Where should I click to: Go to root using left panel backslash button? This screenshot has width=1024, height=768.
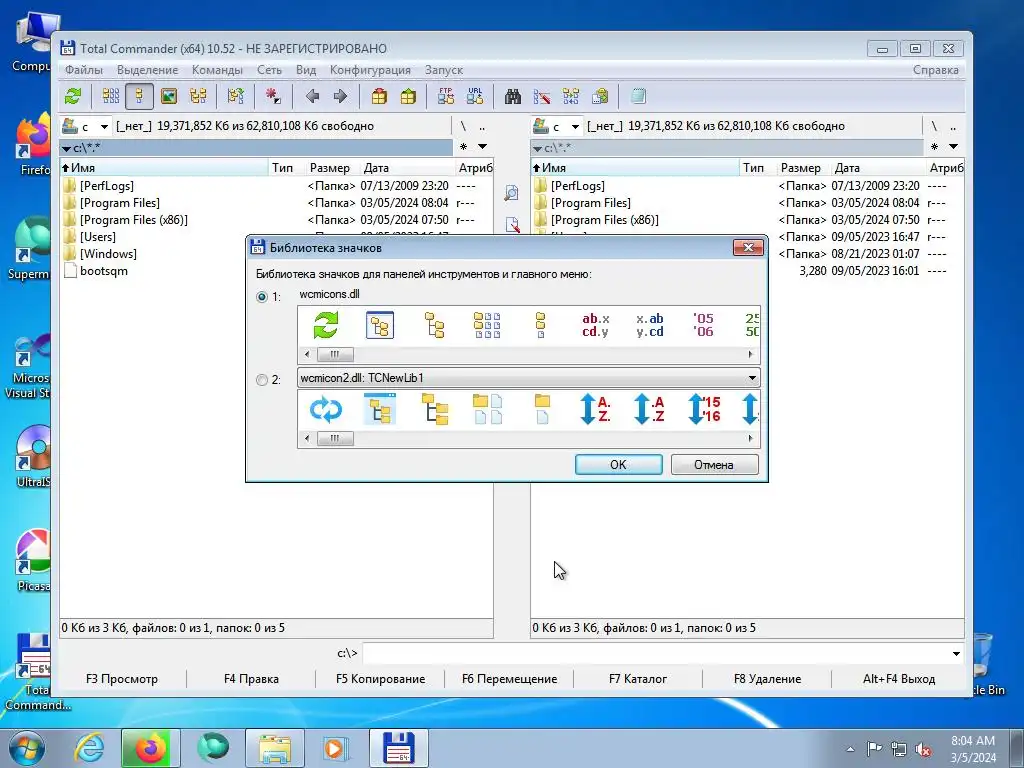pos(464,127)
